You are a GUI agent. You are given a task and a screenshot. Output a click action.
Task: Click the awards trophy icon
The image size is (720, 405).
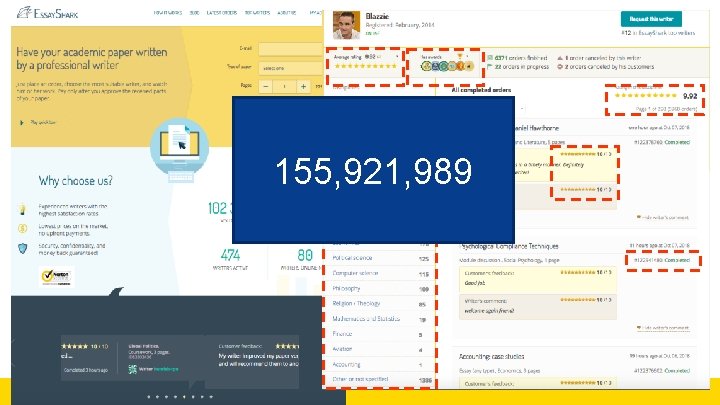pos(460,56)
